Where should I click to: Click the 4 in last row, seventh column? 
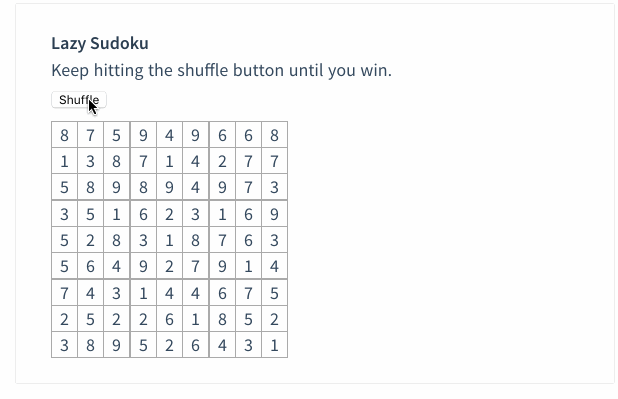(222, 345)
